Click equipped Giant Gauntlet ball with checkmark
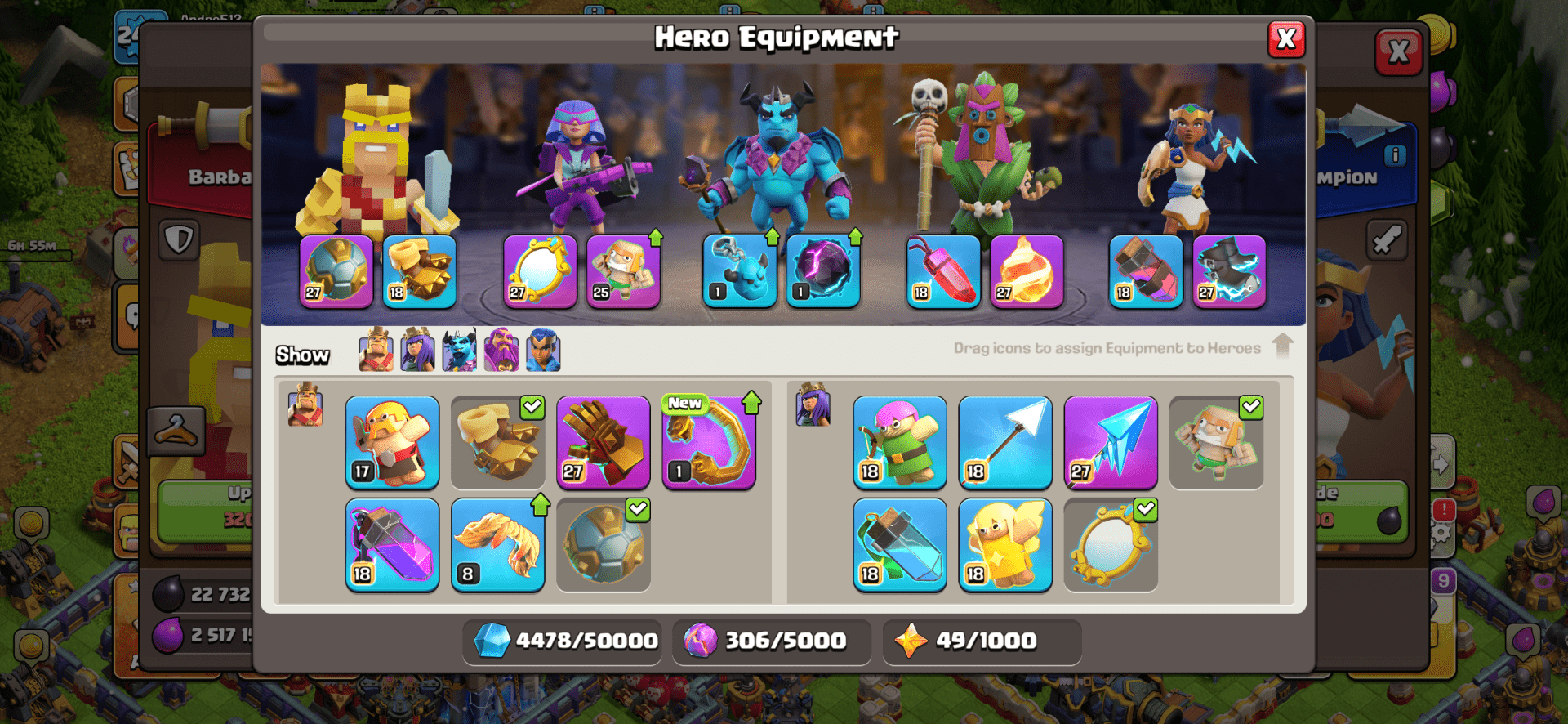Screen dimensions: 1568x724 (604, 544)
